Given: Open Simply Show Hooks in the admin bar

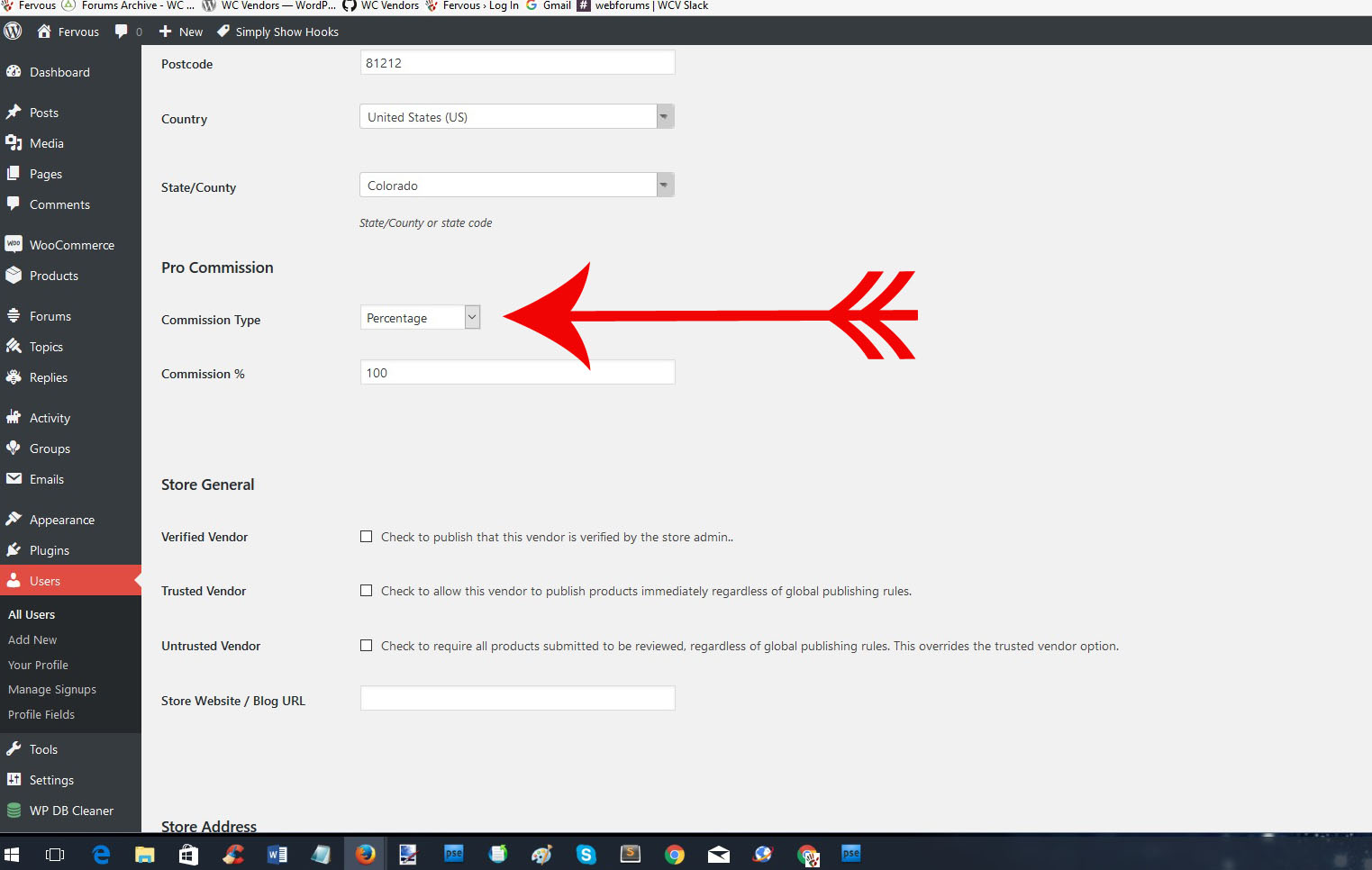Looking at the screenshot, I should tap(277, 32).
